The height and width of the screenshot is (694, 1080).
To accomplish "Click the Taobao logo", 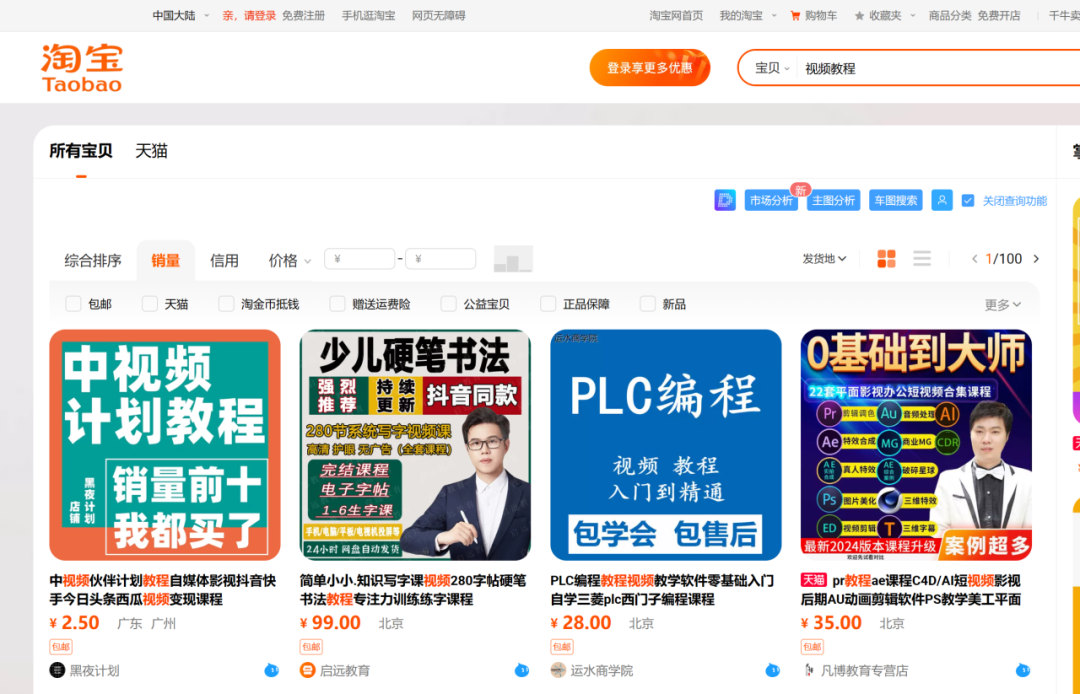I will click(x=82, y=67).
